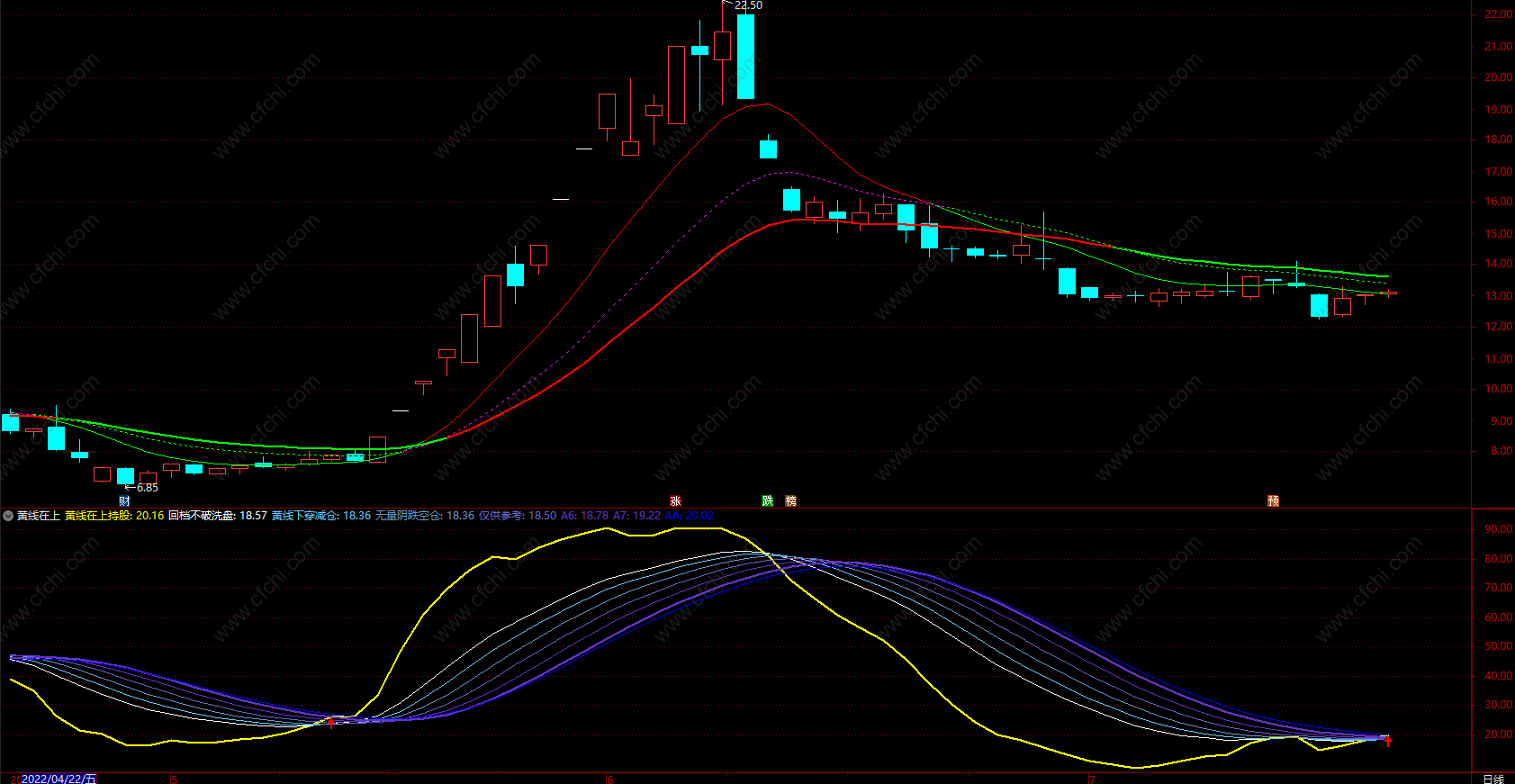Click red arrow signal at indicator crossover in May
The height and width of the screenshot is (784, 1515).
coord(331,722)
